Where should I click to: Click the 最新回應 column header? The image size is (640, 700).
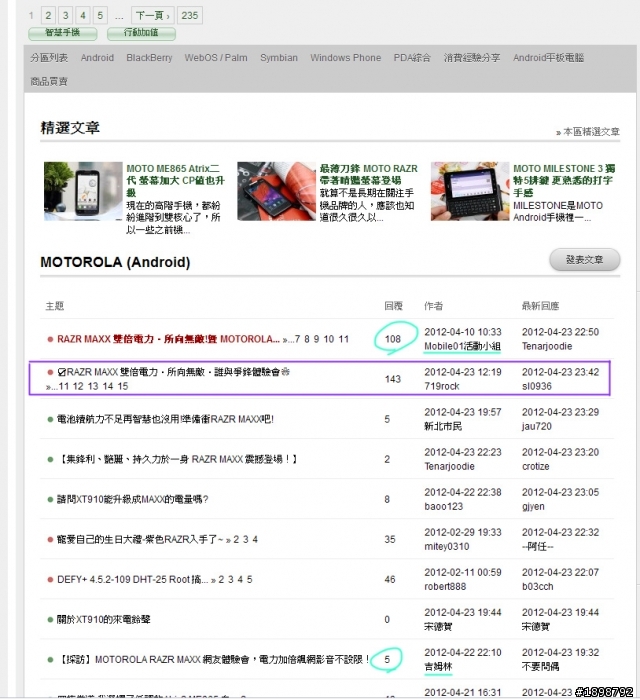coord(540,306)
